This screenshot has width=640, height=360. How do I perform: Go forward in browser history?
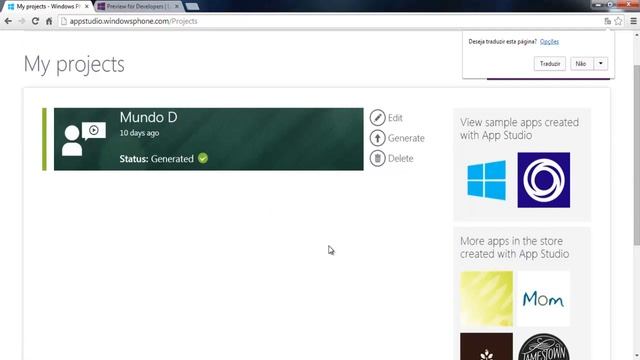point(22,21)
